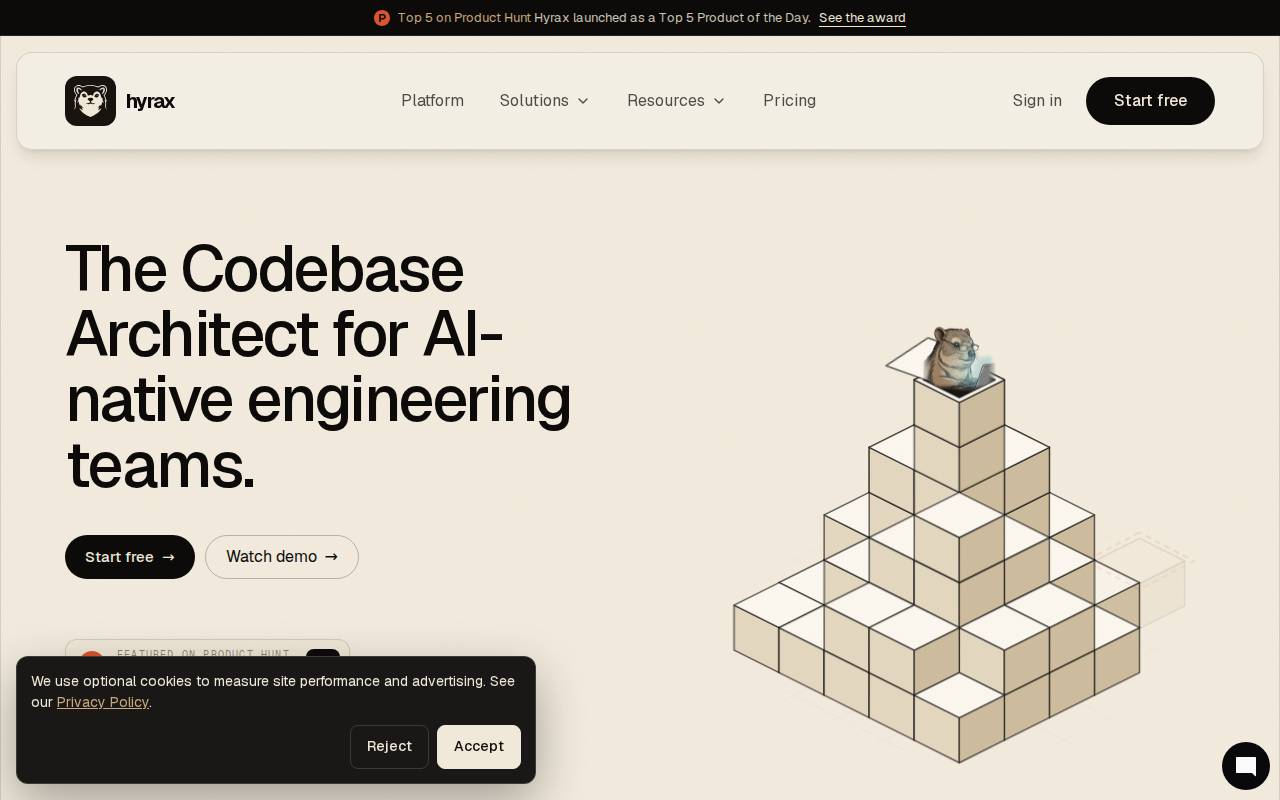Screen dimensions: 1280x800
Task: Click the hyrax mascot illustration atop blocks
Action: (x=957, y=358)
